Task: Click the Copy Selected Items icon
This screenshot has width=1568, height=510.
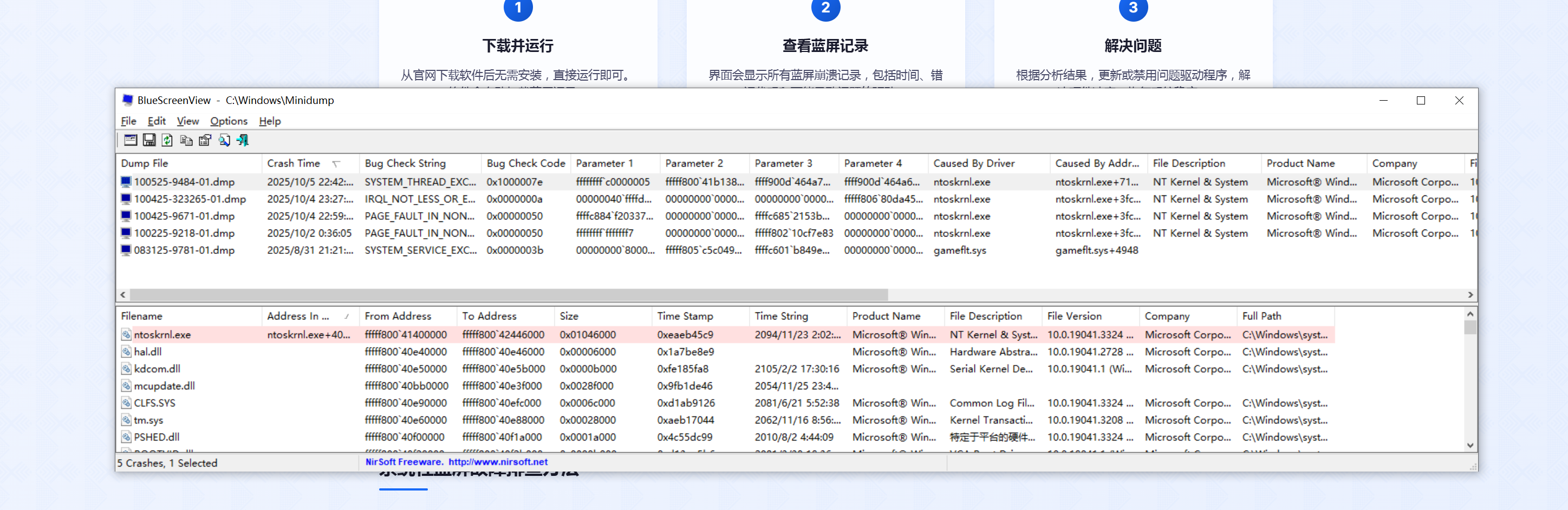Action: [x=186, y=140]
